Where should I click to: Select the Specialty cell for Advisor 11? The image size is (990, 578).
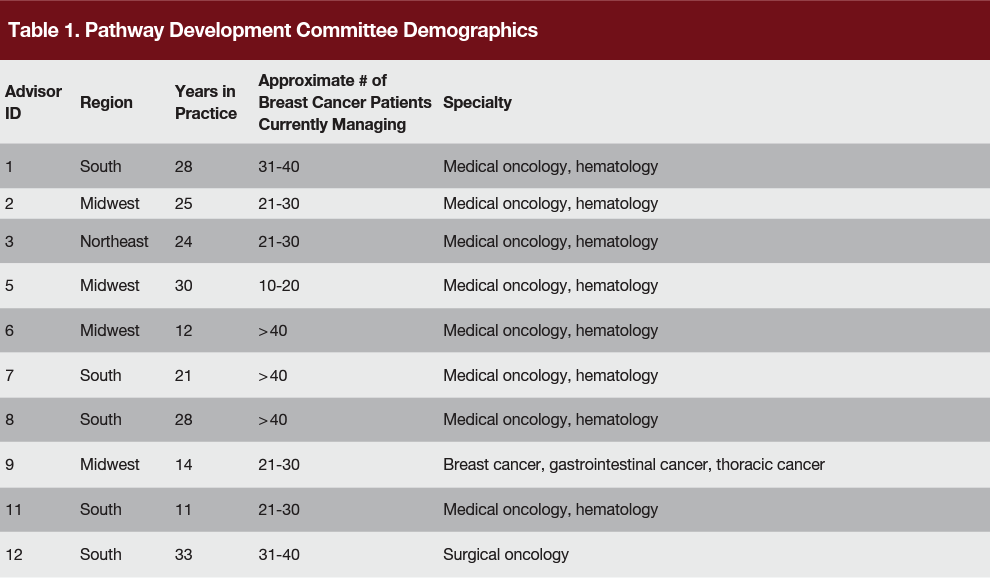(550, 510)
